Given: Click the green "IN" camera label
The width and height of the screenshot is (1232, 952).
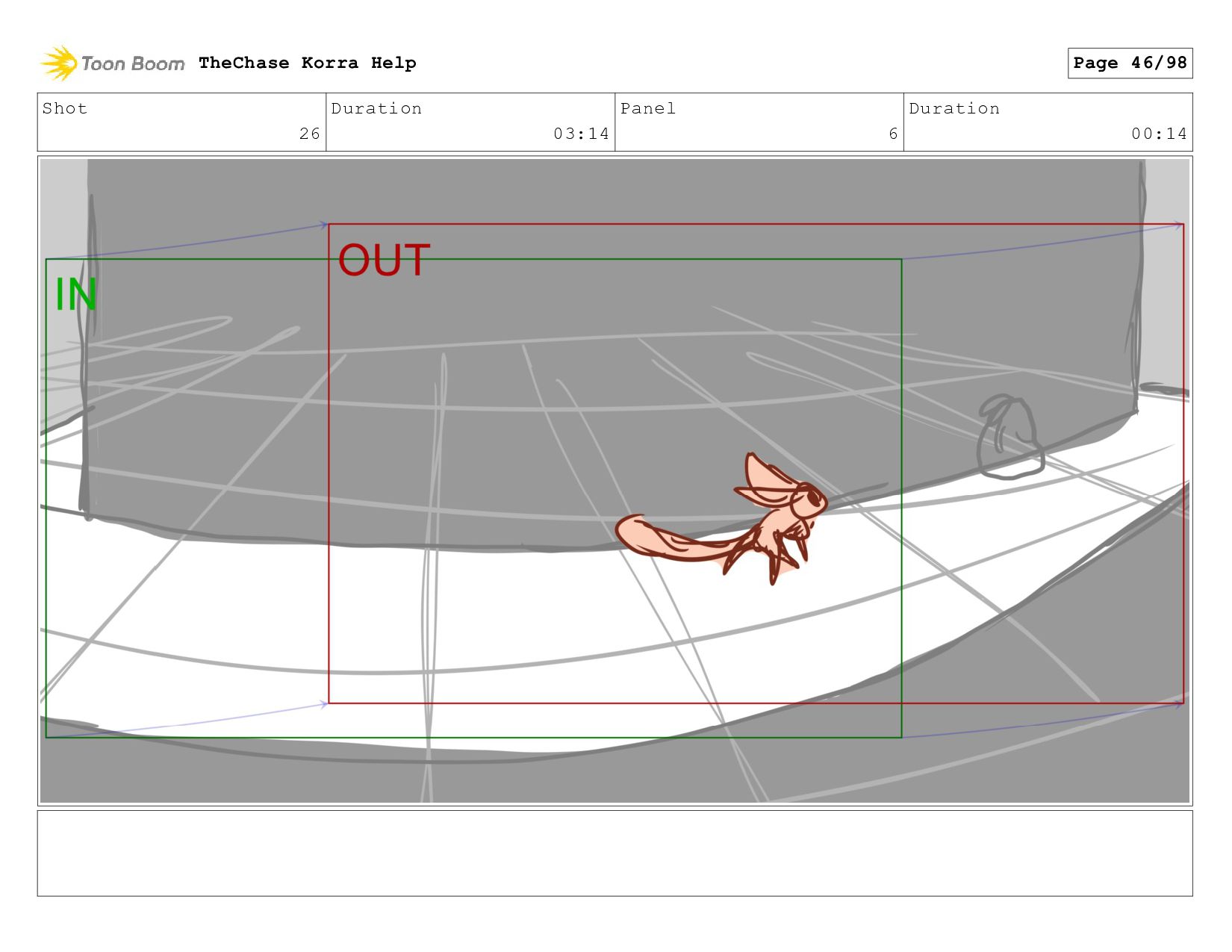Looking at the screenshot, I should pyautogui.click(x=76, y=294).
